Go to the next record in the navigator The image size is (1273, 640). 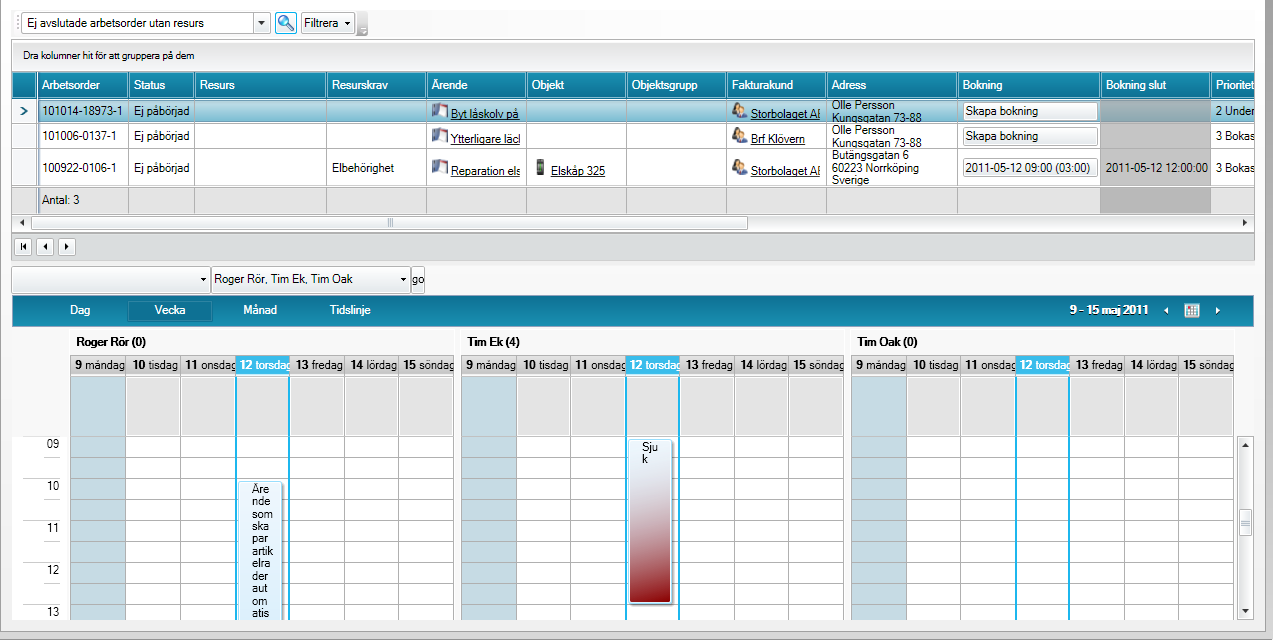click(x=66, y=245)
